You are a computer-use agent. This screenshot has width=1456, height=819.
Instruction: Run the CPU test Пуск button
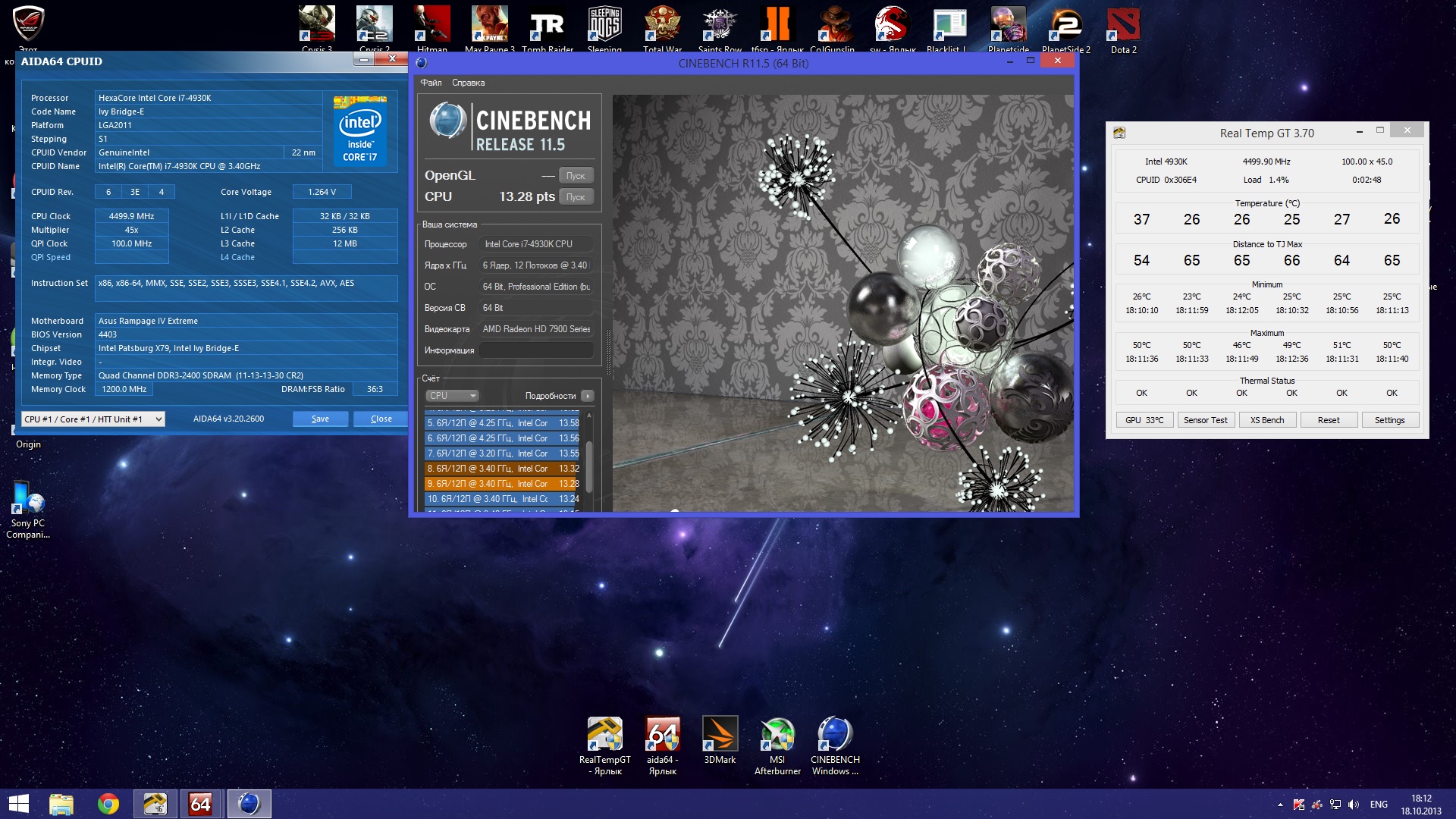[576, 197]
